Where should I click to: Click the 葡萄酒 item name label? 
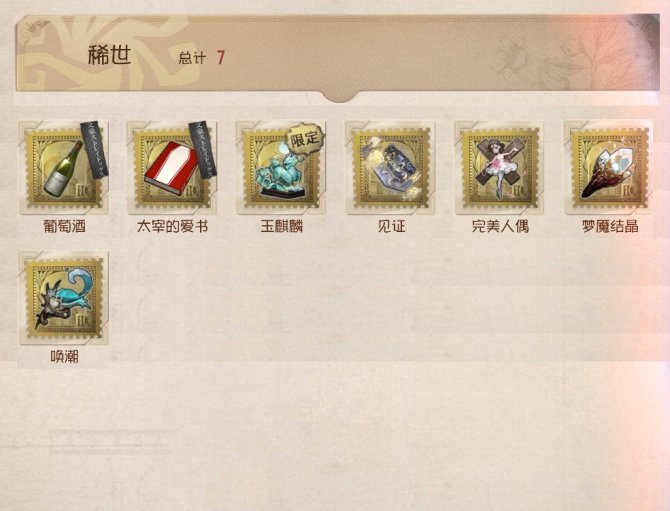(65, 226)
